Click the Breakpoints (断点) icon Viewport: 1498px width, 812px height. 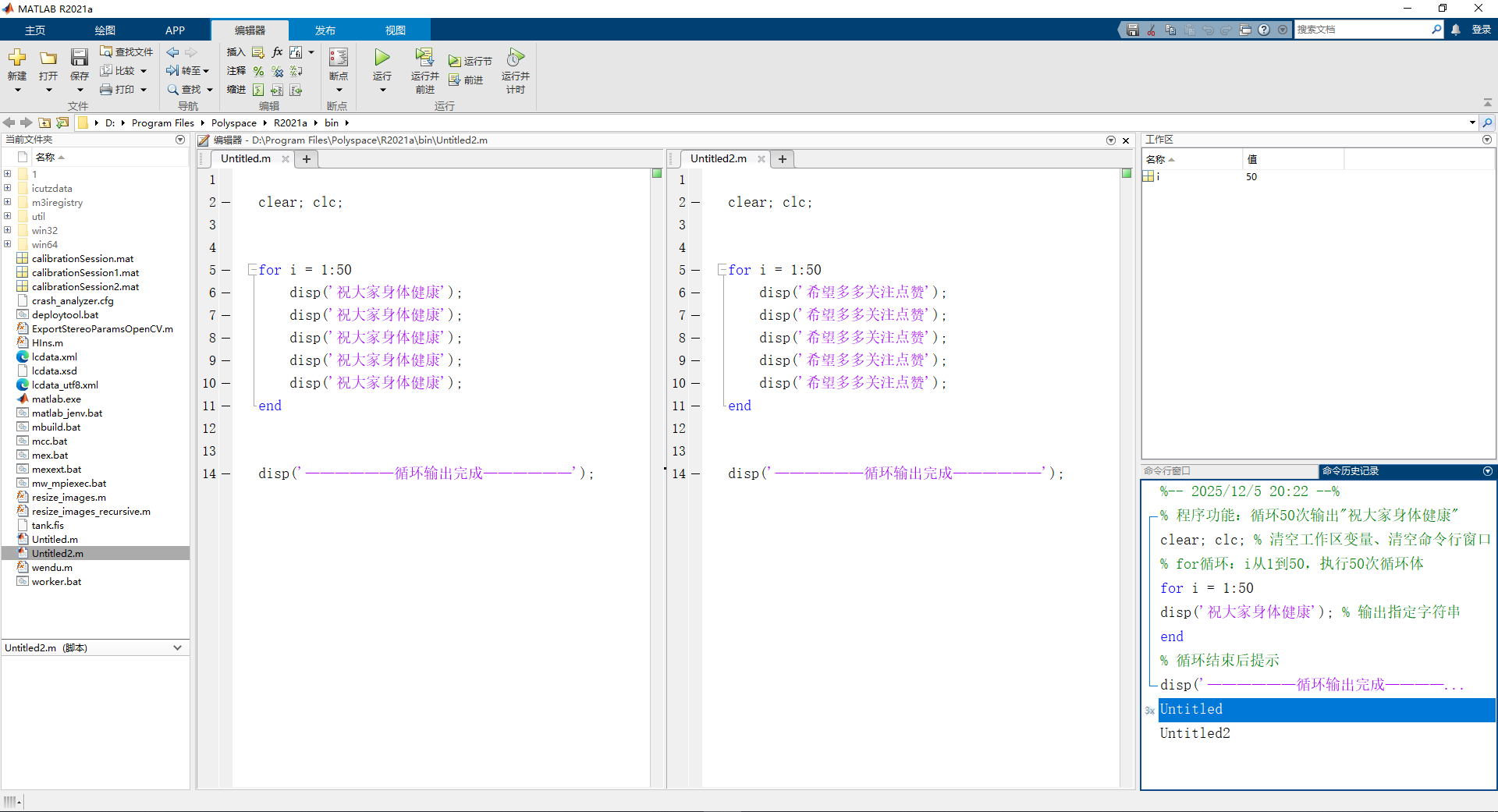[x=338, y=58]
